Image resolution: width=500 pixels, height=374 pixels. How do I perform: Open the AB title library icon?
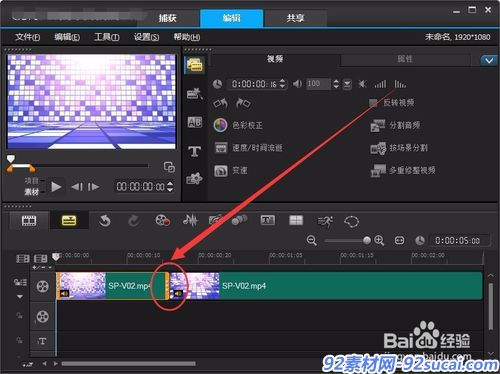click(x=195, y=122)
